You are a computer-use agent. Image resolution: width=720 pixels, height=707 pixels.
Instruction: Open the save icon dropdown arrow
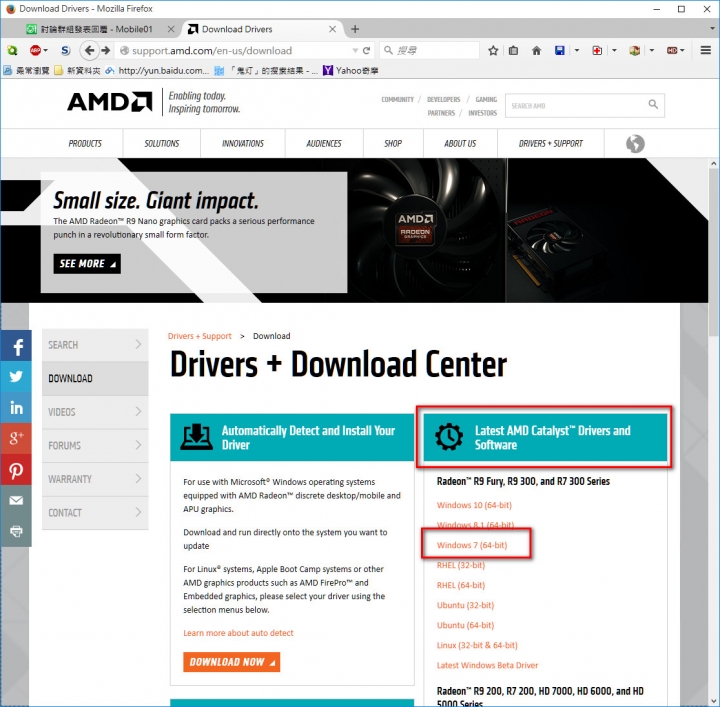(577, 50)
